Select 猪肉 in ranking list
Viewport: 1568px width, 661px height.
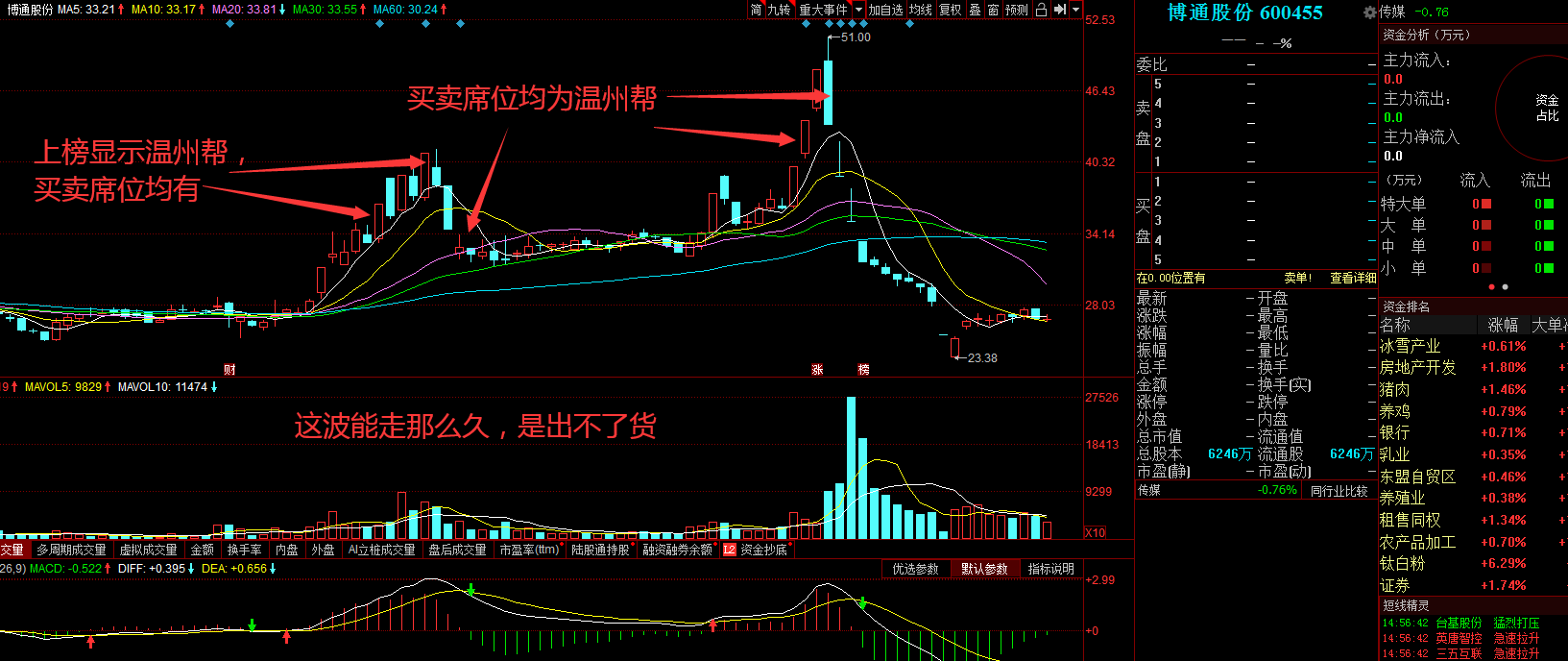click(1395, 389)
